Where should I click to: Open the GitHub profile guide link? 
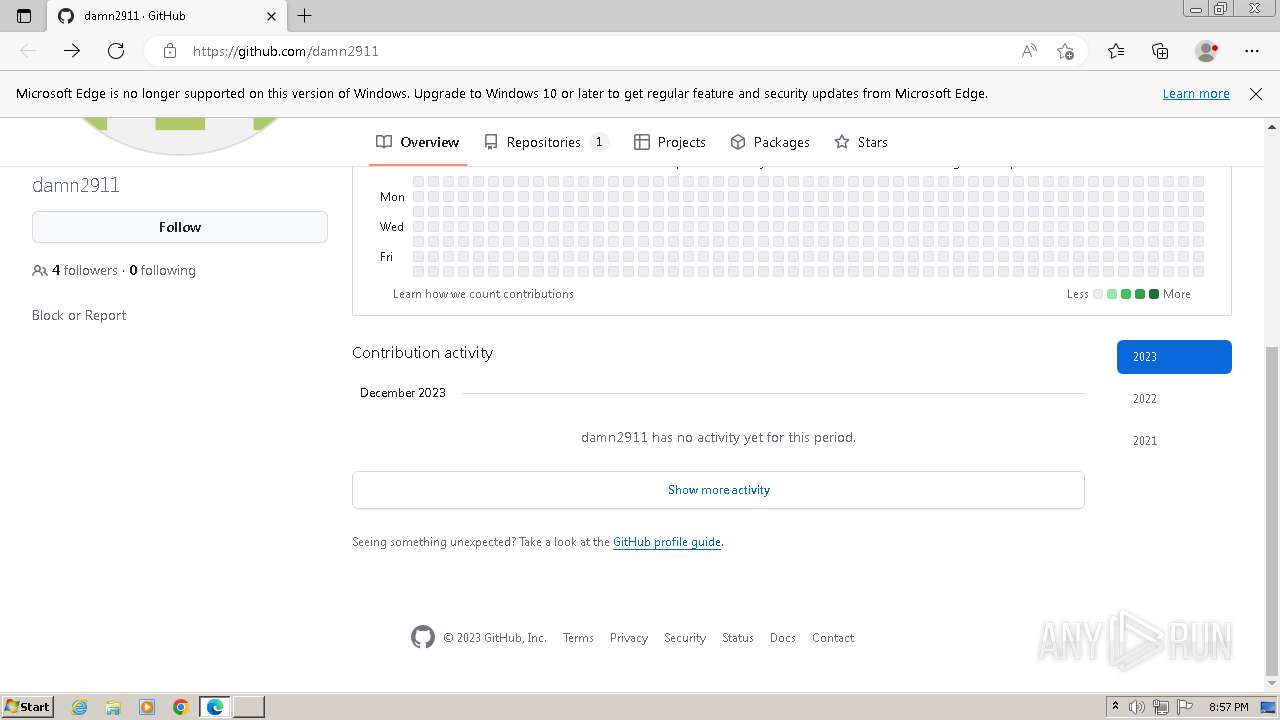point(667,542)
